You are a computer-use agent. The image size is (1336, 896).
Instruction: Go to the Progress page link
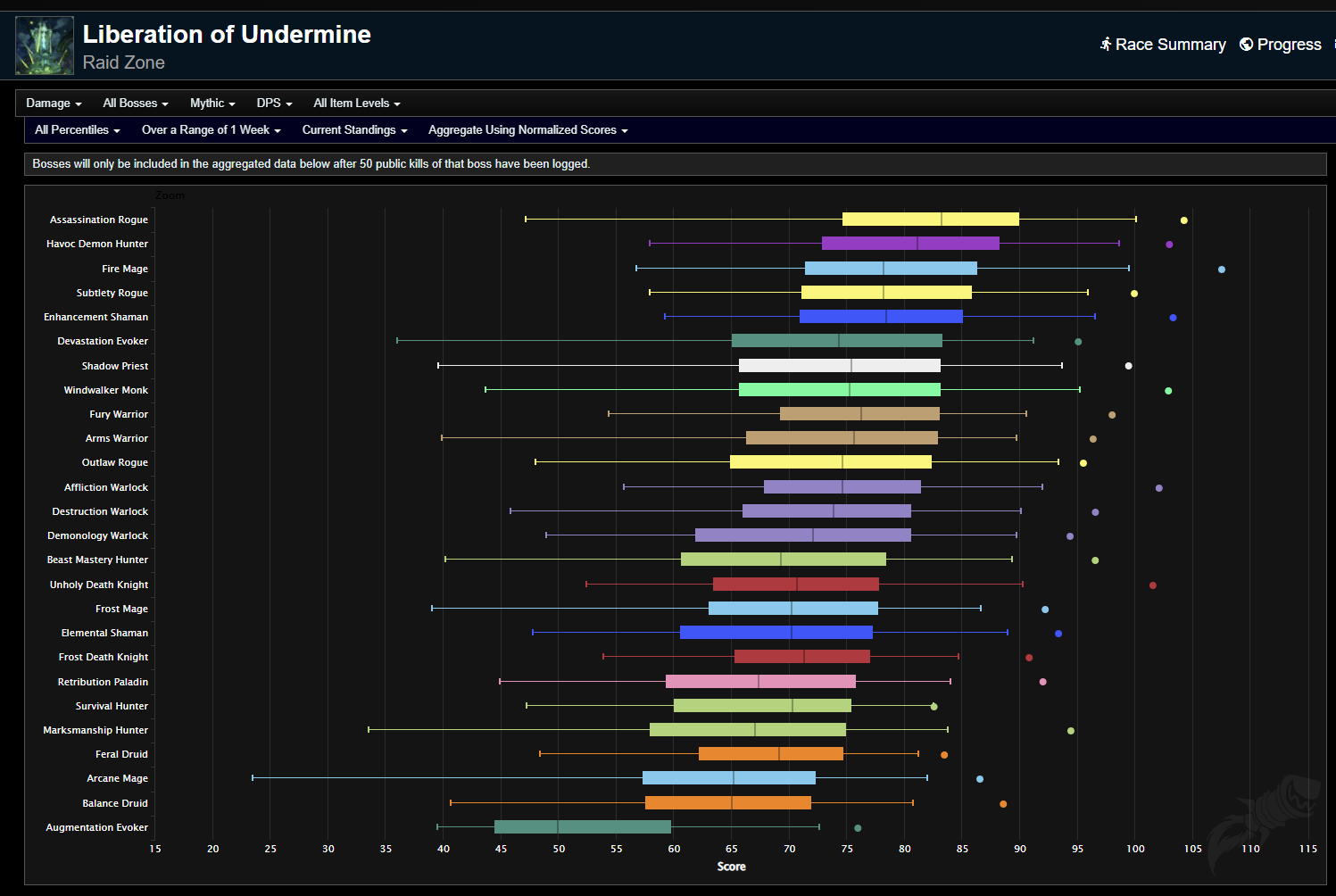[1289, 45]
